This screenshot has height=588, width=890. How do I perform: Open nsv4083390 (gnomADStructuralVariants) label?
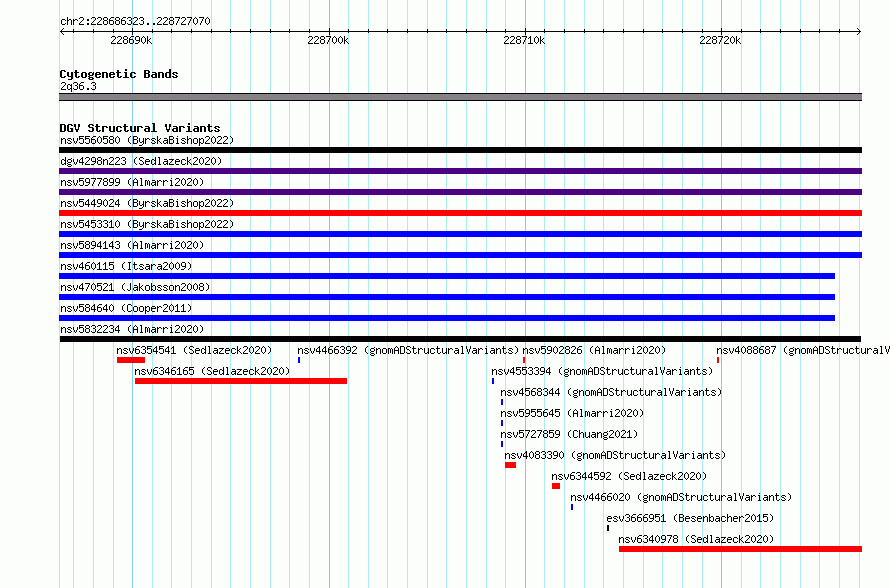(x=615, y=455)
